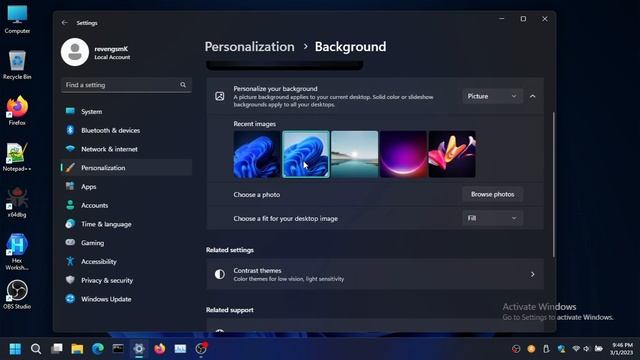This screenshot has height=360, width=640.
Task: Select the purple glow wallpaper thumbnail
Action: tap(403, 154)
